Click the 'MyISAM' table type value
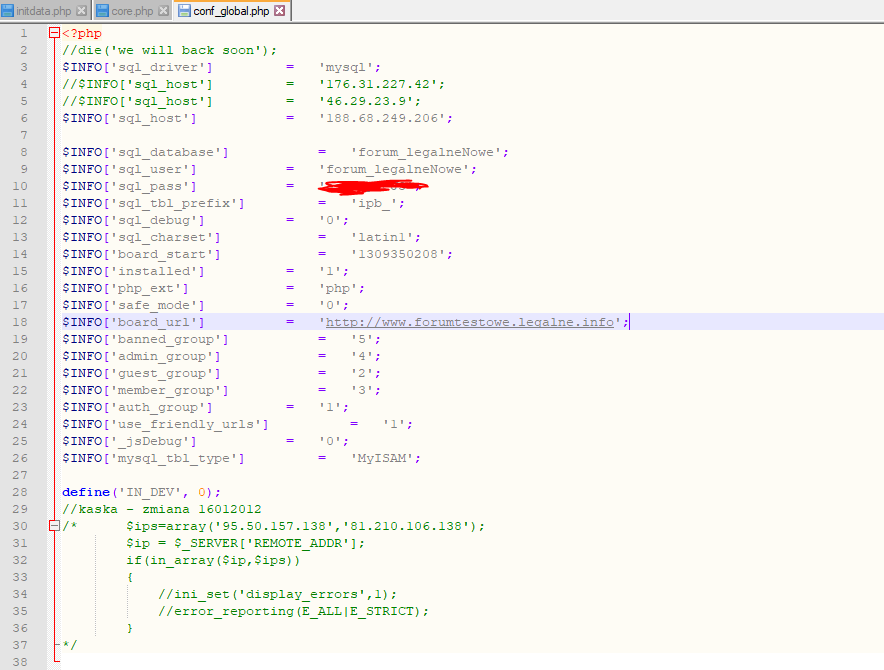This screenshot has height=670, width=884. (385, 458)
